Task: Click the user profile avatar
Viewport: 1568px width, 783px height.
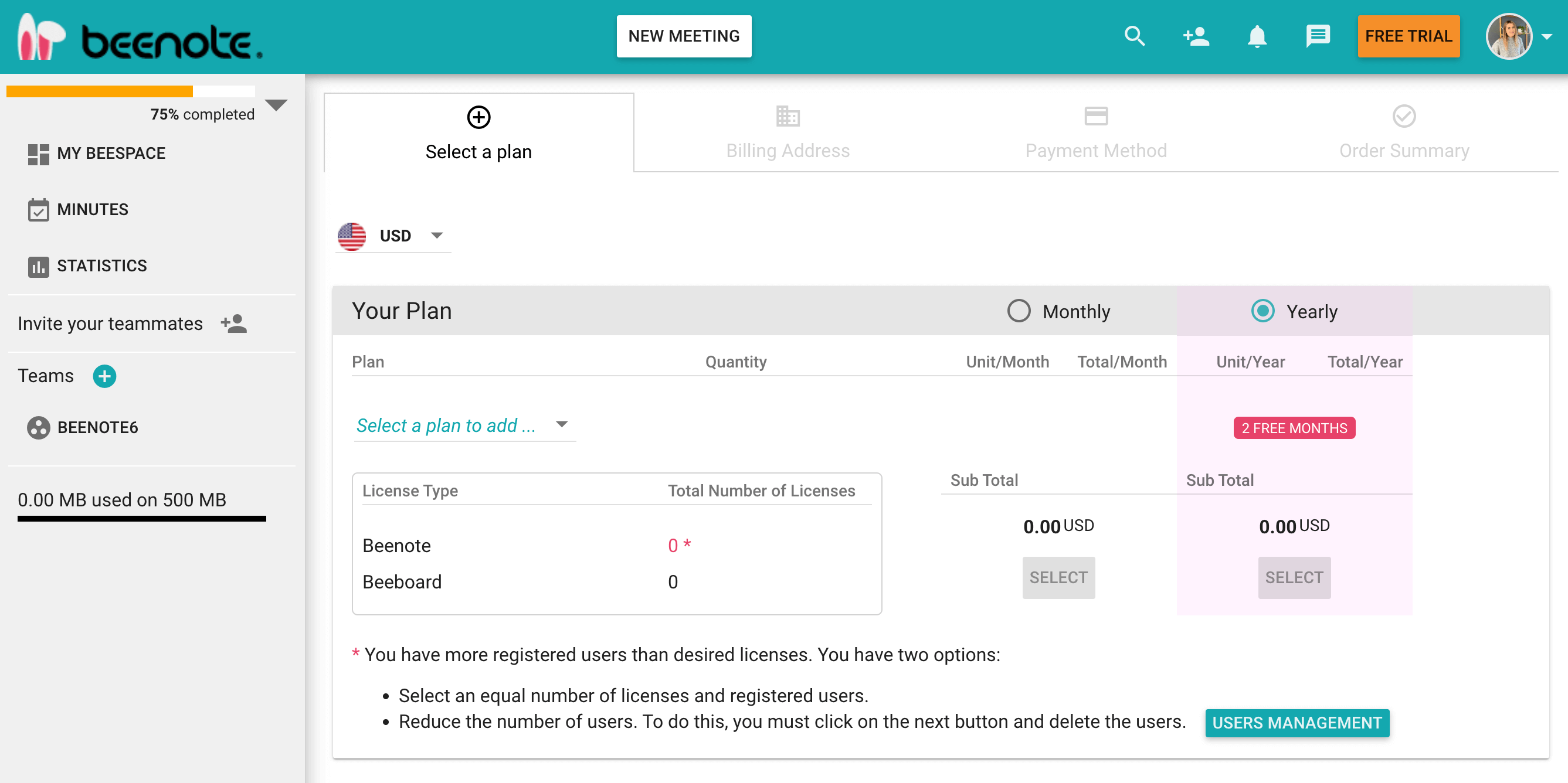Action: [1509, 36]
